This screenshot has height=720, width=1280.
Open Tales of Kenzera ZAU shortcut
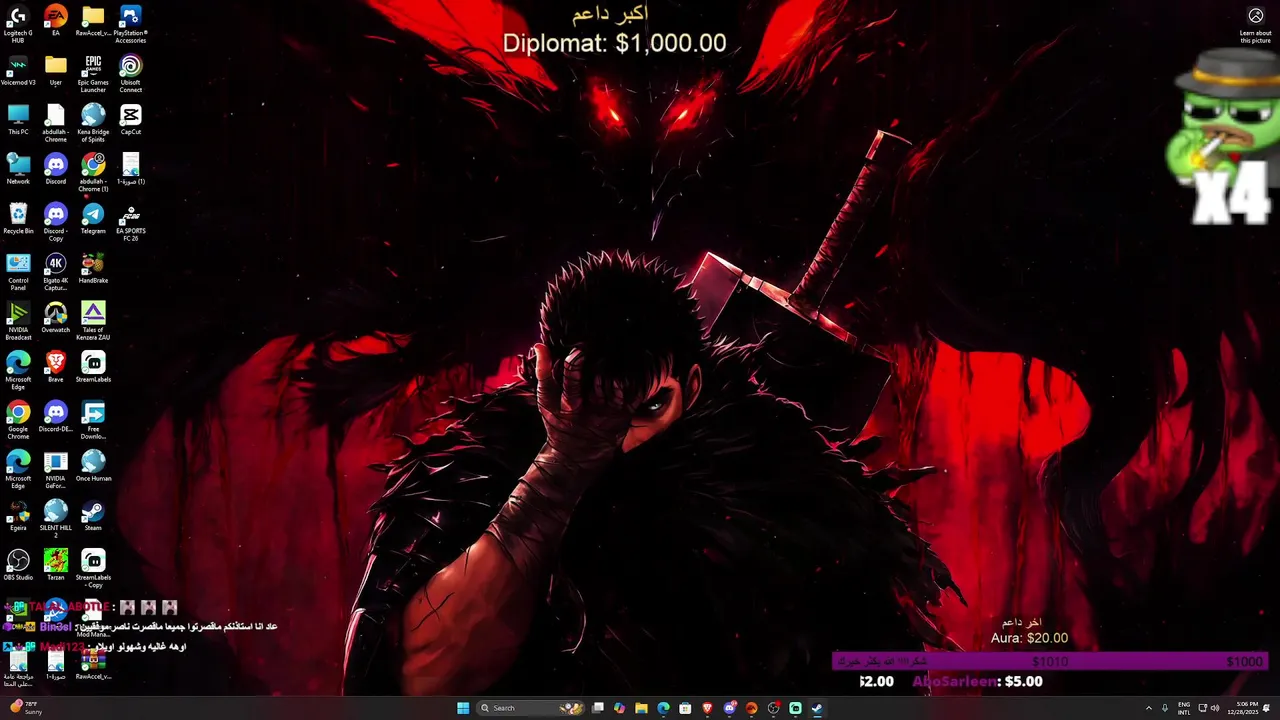93,322
